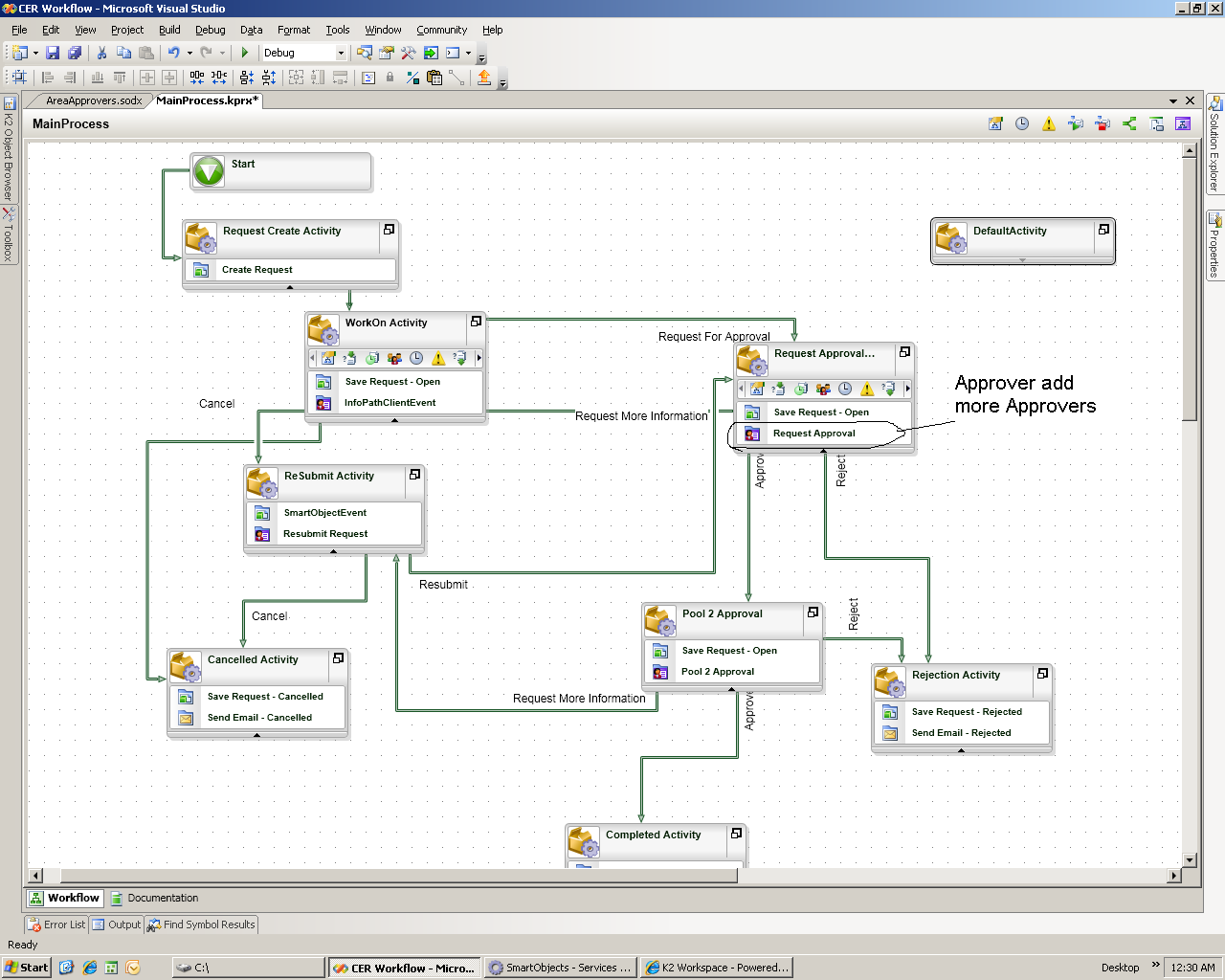The height and width of the screenshot is (980, 1225).
Task: Click the first process-properties icon in MainProcess header
Action: [995, 123]
